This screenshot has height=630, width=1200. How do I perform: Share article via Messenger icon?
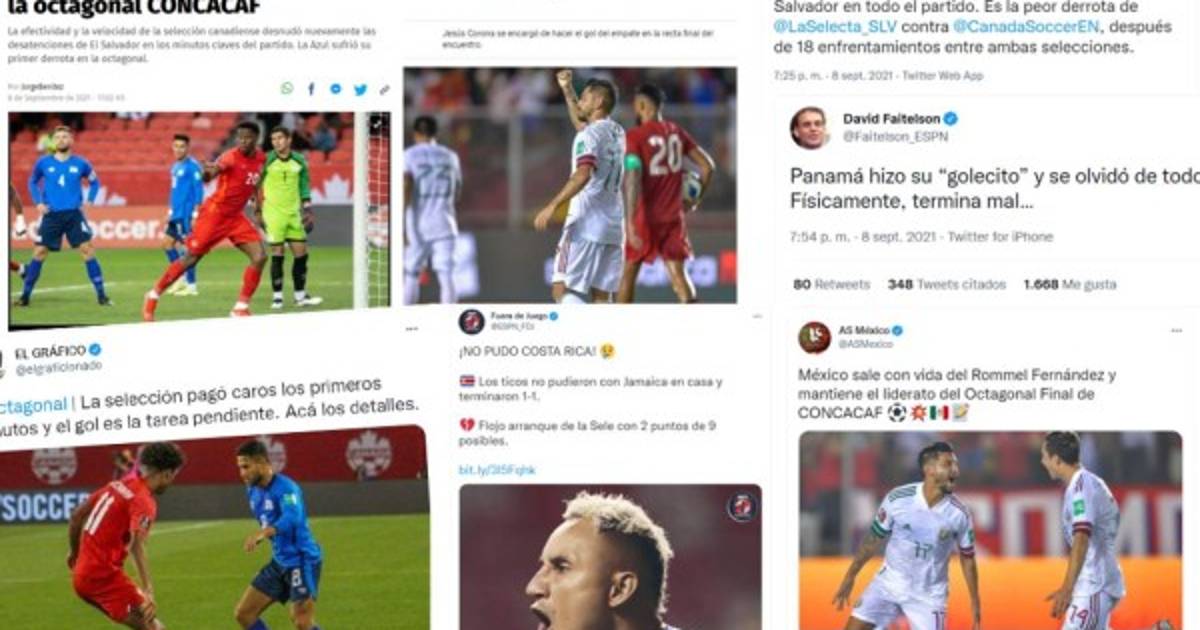pyautogui.click(x=336, y=90)
